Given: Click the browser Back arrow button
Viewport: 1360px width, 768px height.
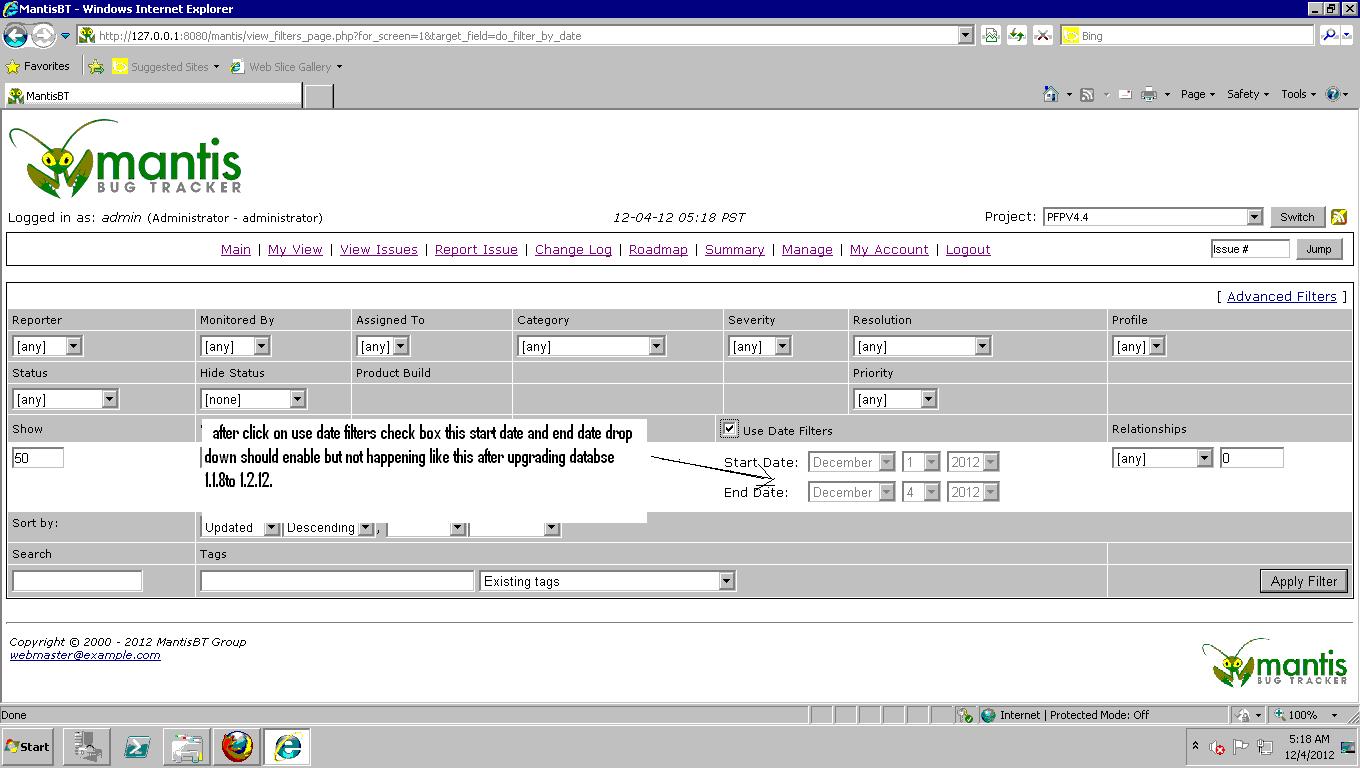Looking at the screenshot, I should point(15,36).
